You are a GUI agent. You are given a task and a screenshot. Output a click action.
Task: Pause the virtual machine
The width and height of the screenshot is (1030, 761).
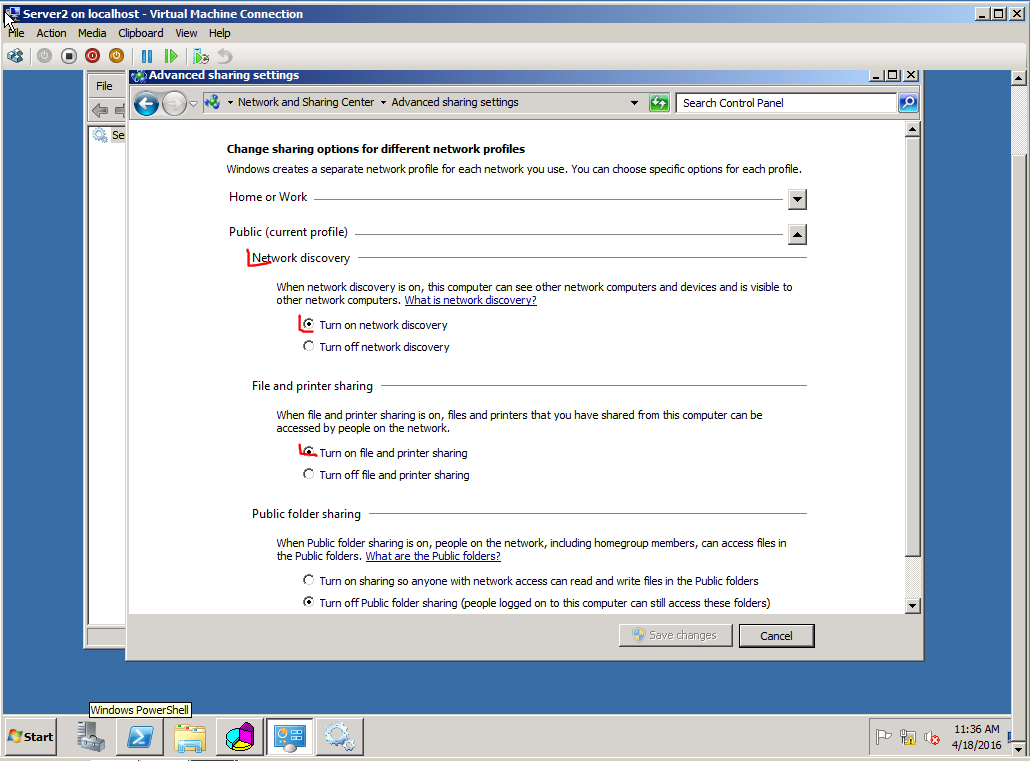click(147, 57)
